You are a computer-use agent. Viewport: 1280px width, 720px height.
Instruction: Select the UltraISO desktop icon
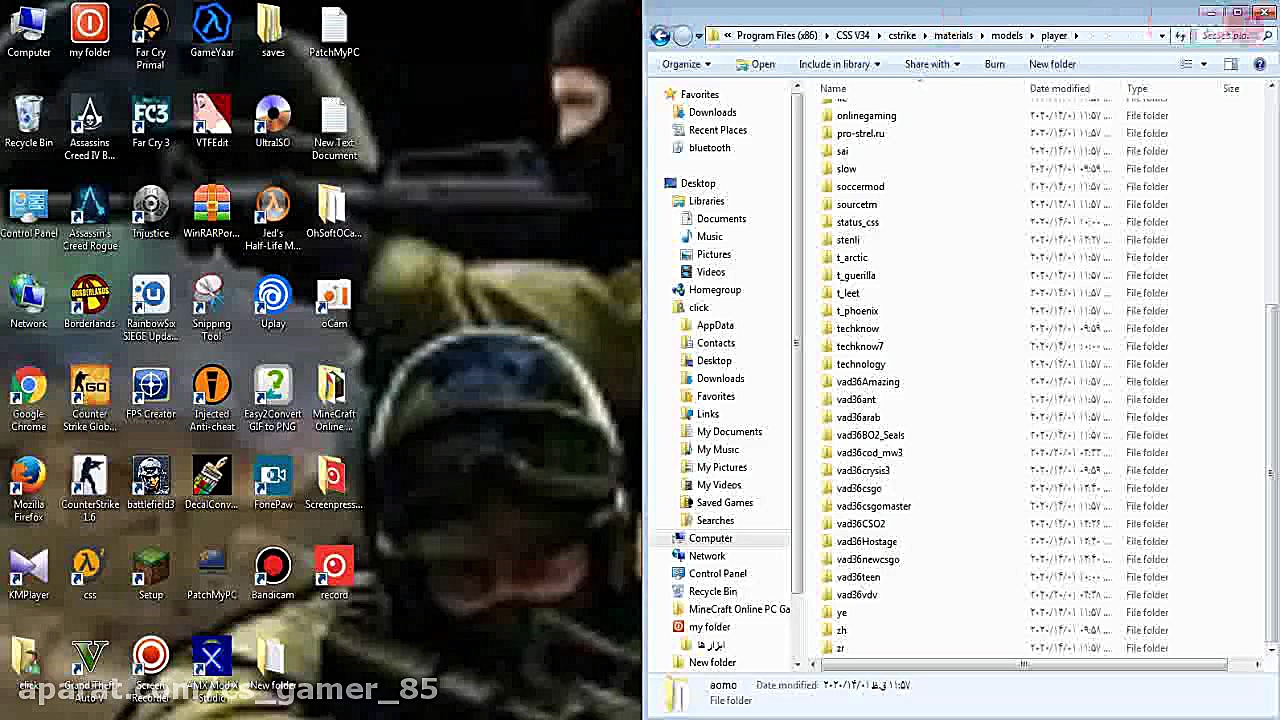tap(273, 122)
